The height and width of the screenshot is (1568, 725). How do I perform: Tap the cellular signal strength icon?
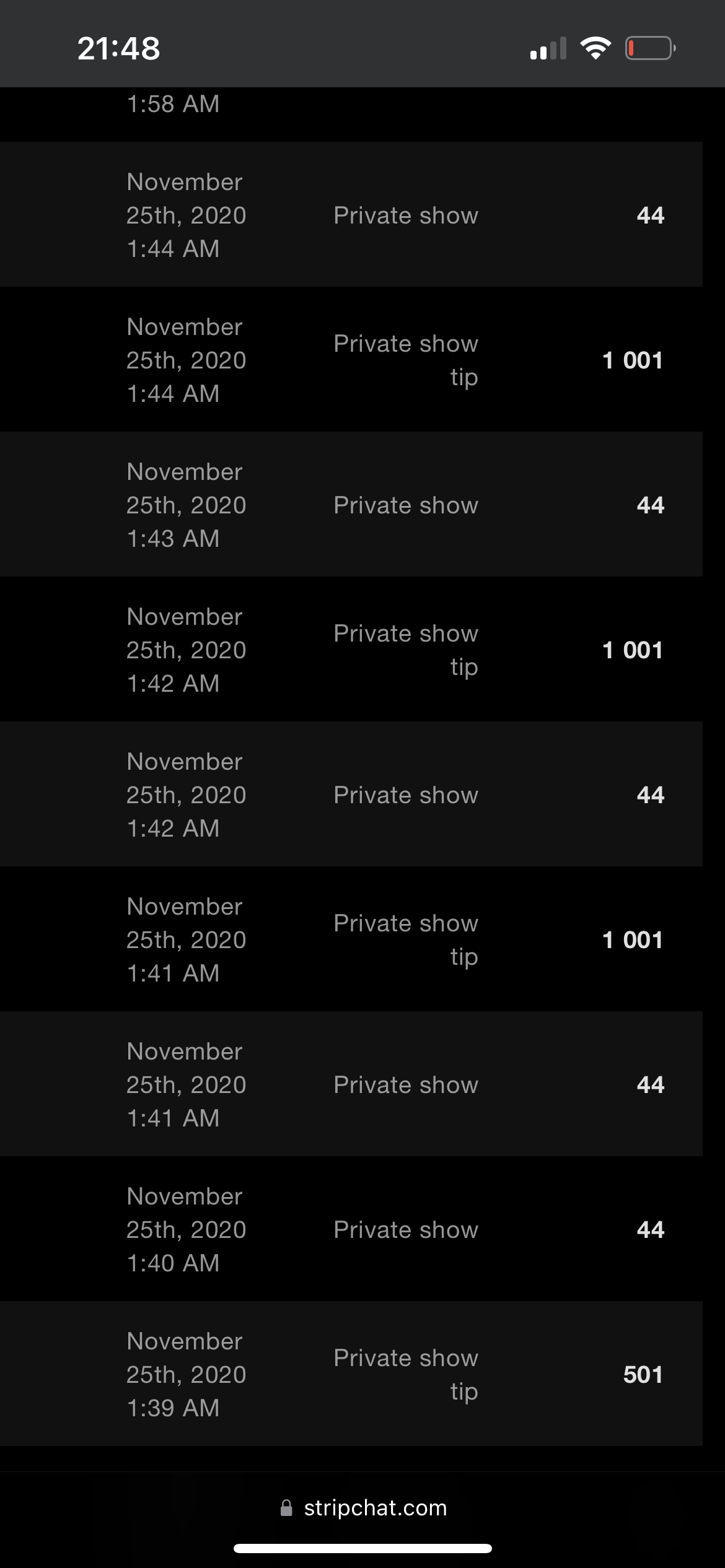pyautogui.click(x=548, y=49)
